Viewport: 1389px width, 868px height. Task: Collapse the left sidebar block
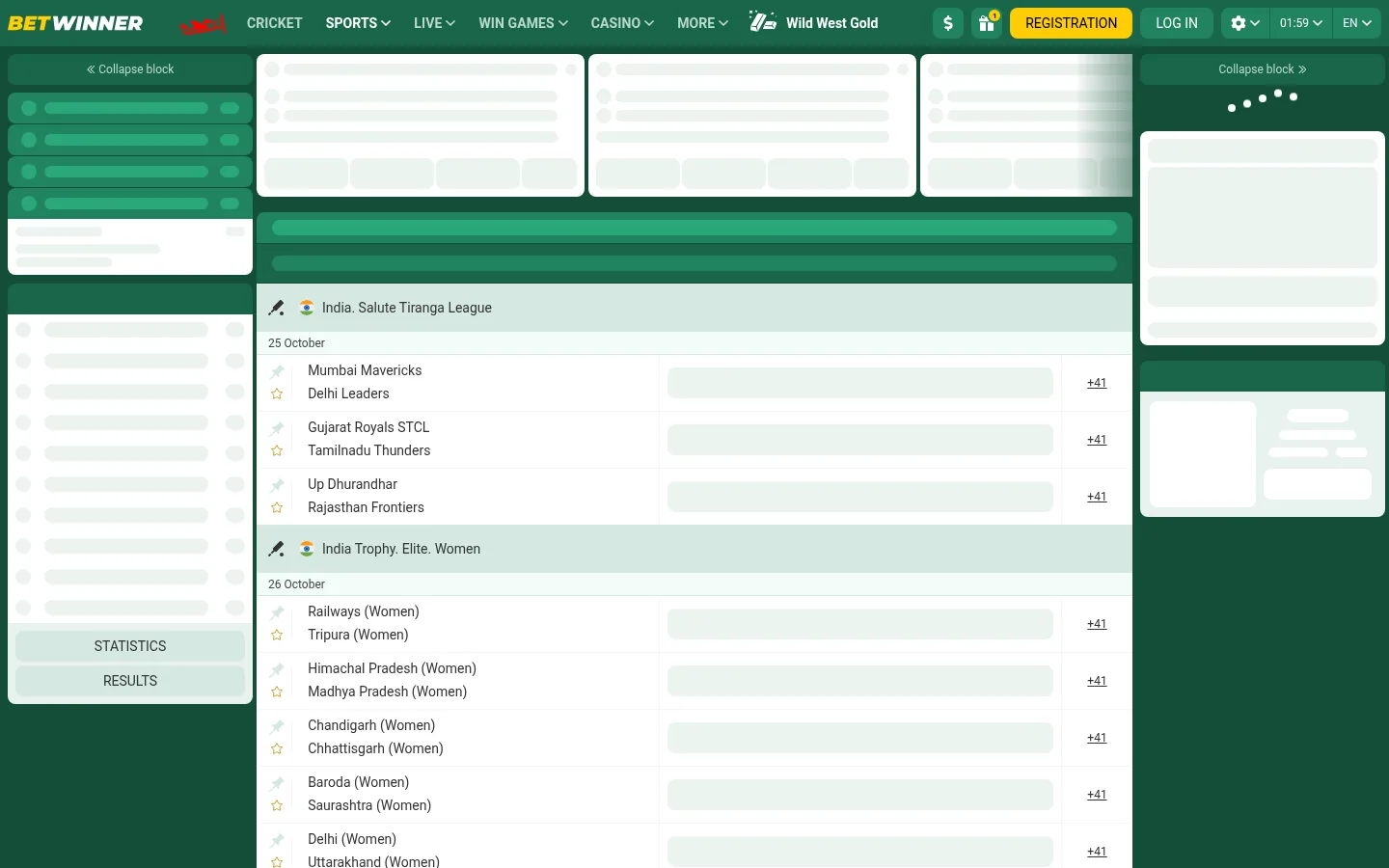130,69
